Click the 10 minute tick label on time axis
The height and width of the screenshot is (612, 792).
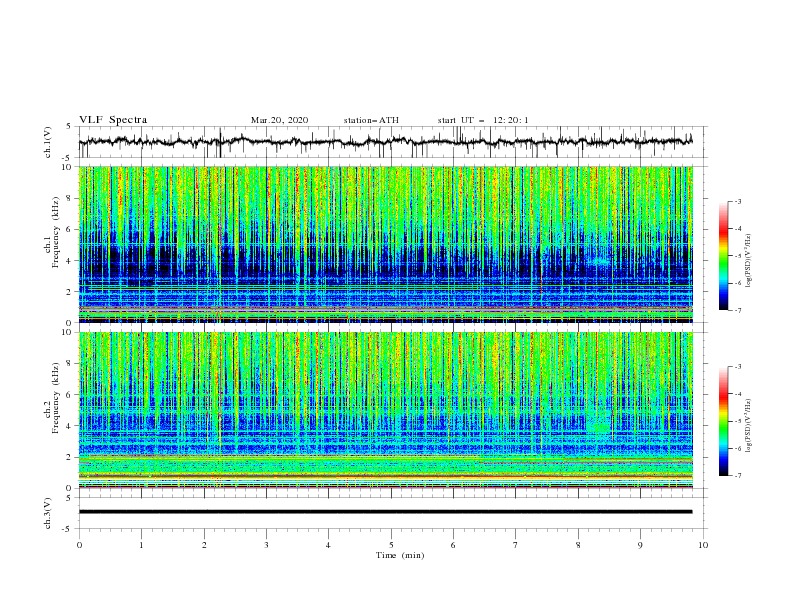703,545
